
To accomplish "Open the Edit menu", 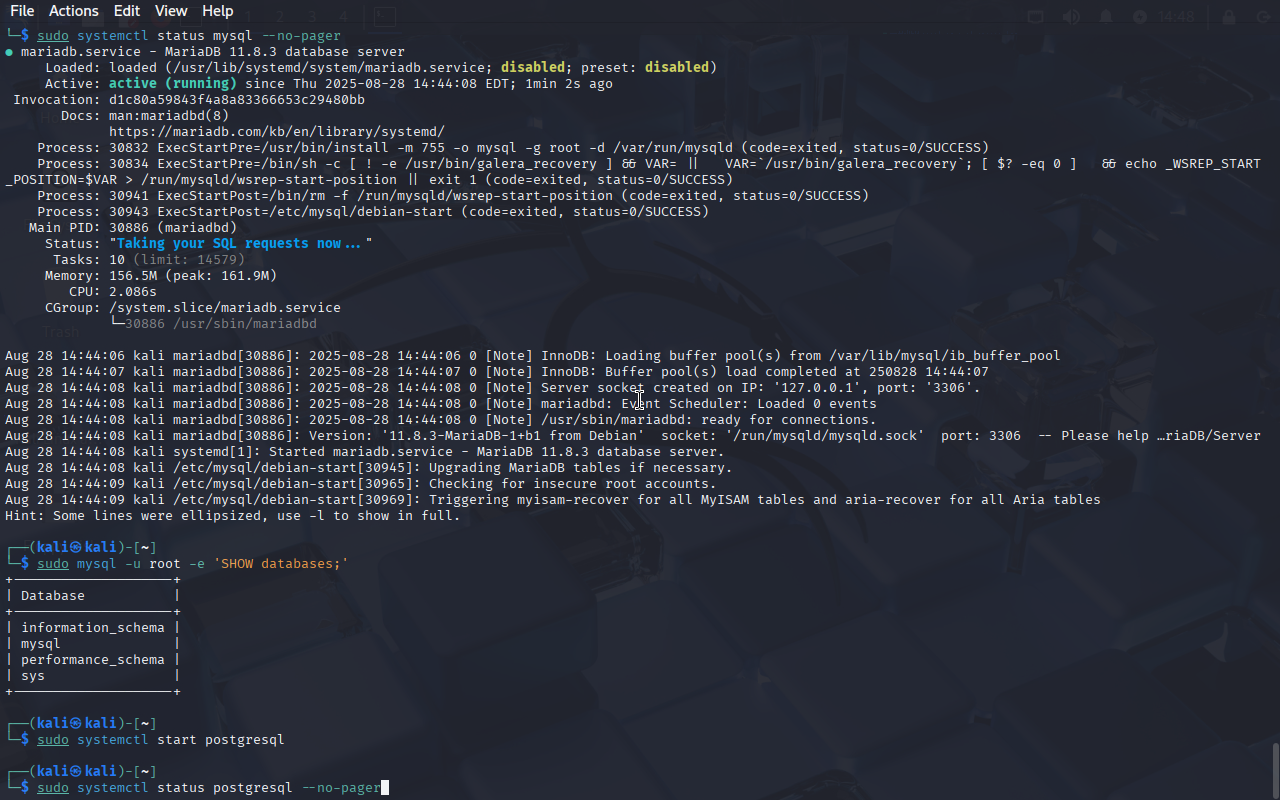I will (127, 11).
